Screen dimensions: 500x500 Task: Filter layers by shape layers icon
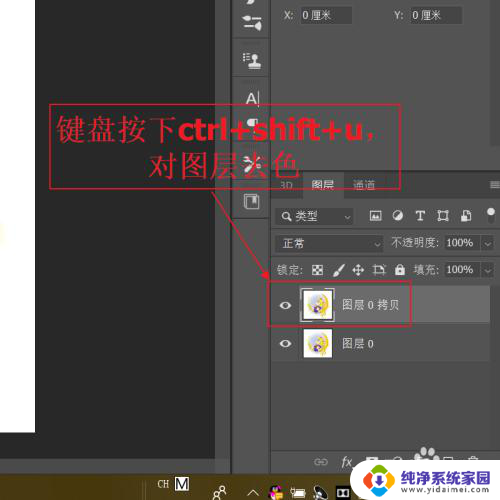tap(443, 216)
